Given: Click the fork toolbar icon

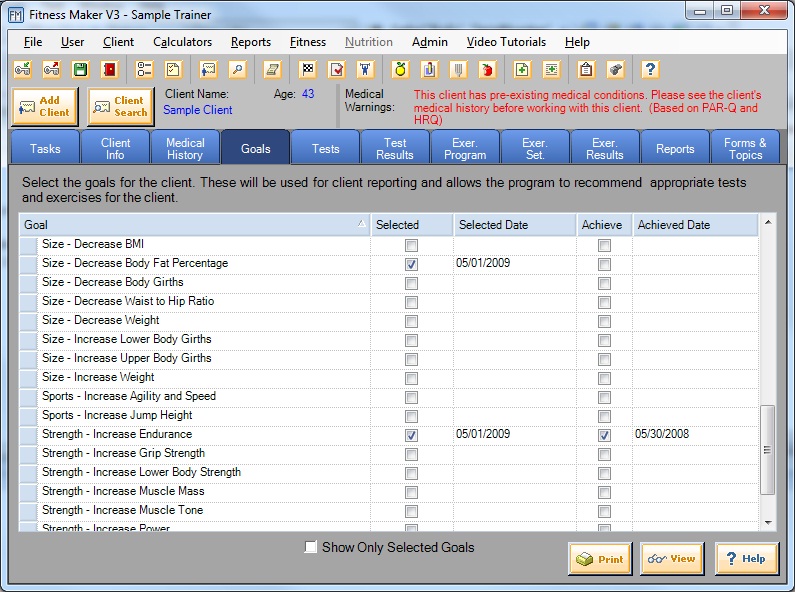Looking at the screenshot, I should [x=458, y=69].
